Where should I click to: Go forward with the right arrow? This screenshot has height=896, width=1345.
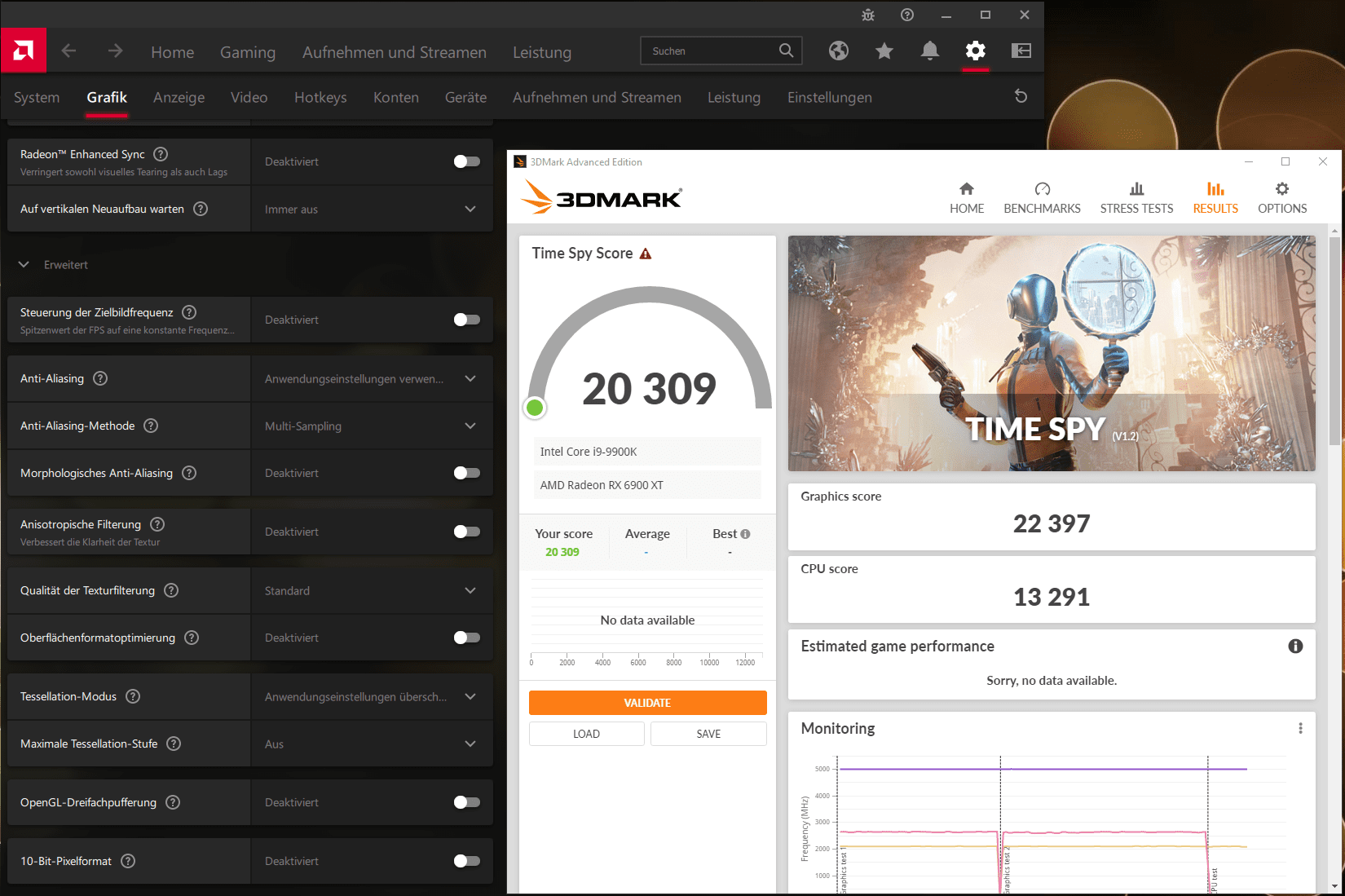pos(115,51)
